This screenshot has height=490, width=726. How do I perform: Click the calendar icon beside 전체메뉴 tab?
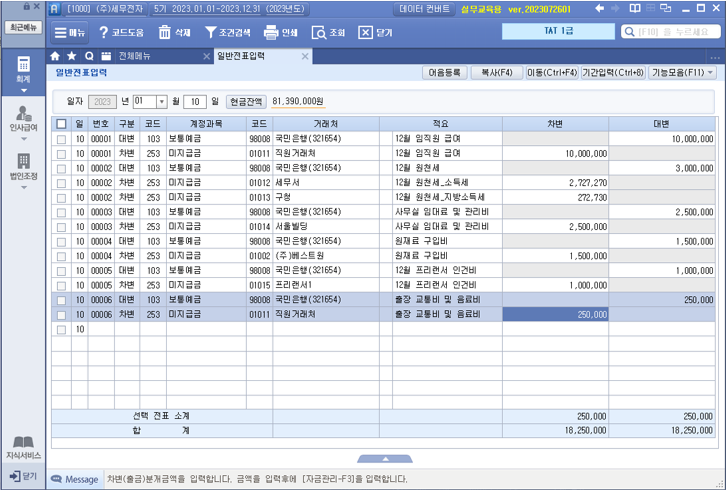point(106,56)
